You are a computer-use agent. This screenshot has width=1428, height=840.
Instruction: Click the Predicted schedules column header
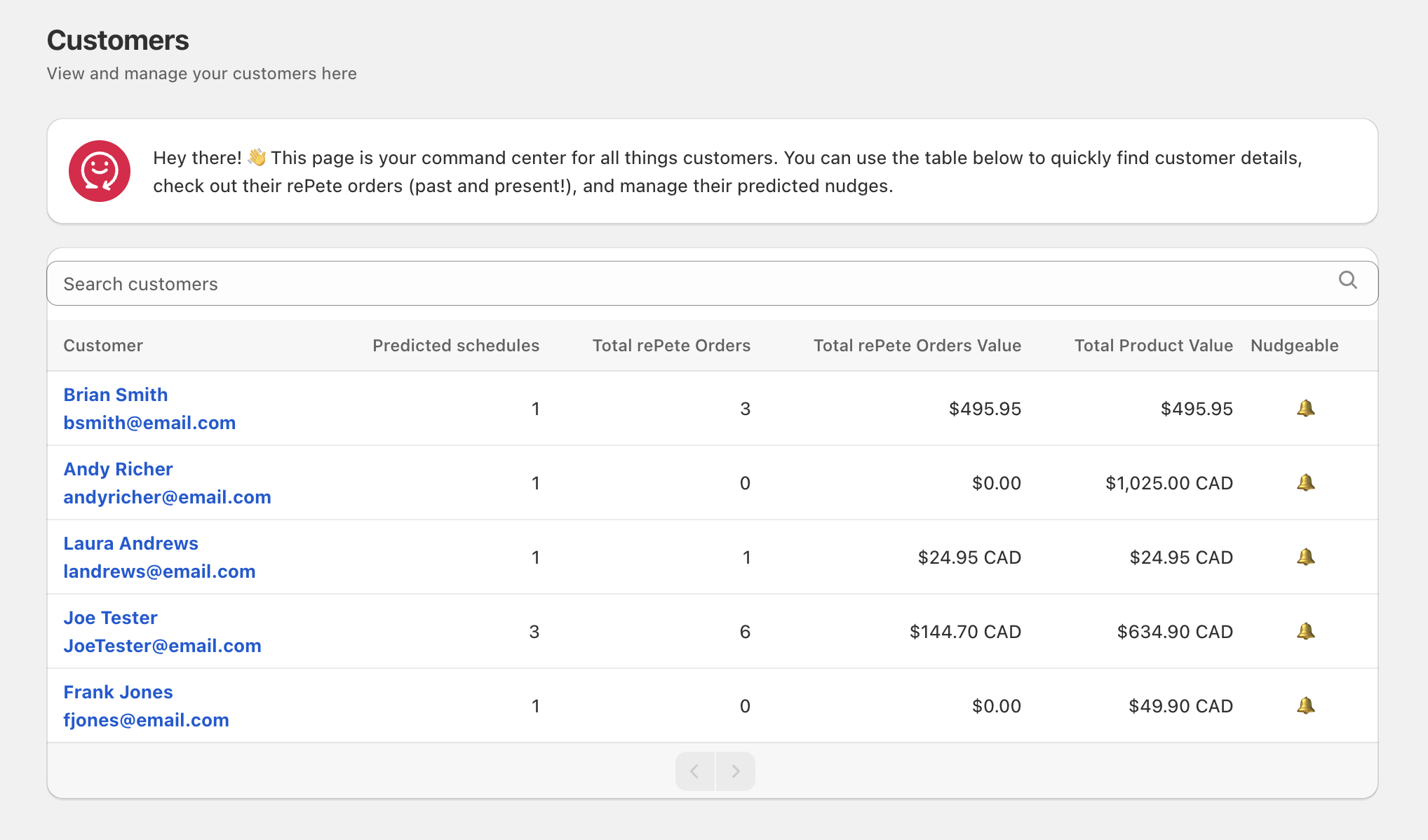[456, 346]
